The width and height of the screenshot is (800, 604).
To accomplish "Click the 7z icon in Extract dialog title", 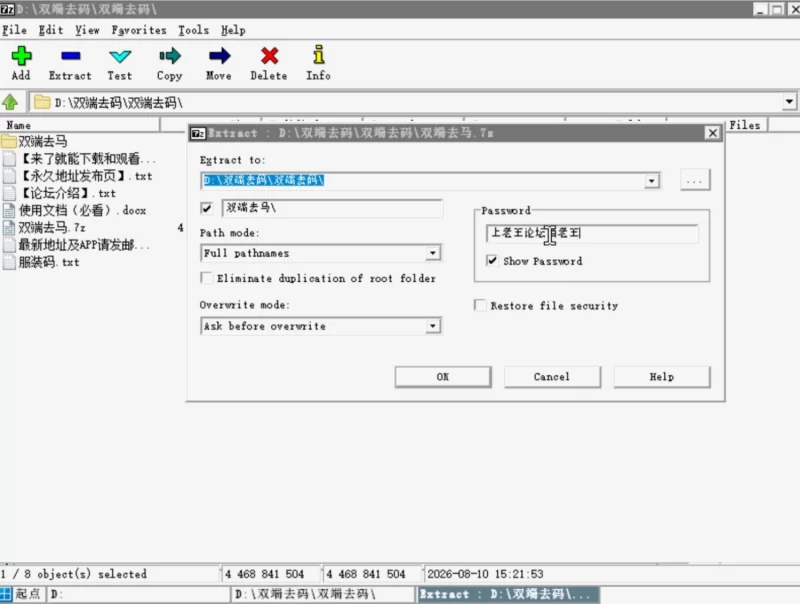I will tap(198, 134).
